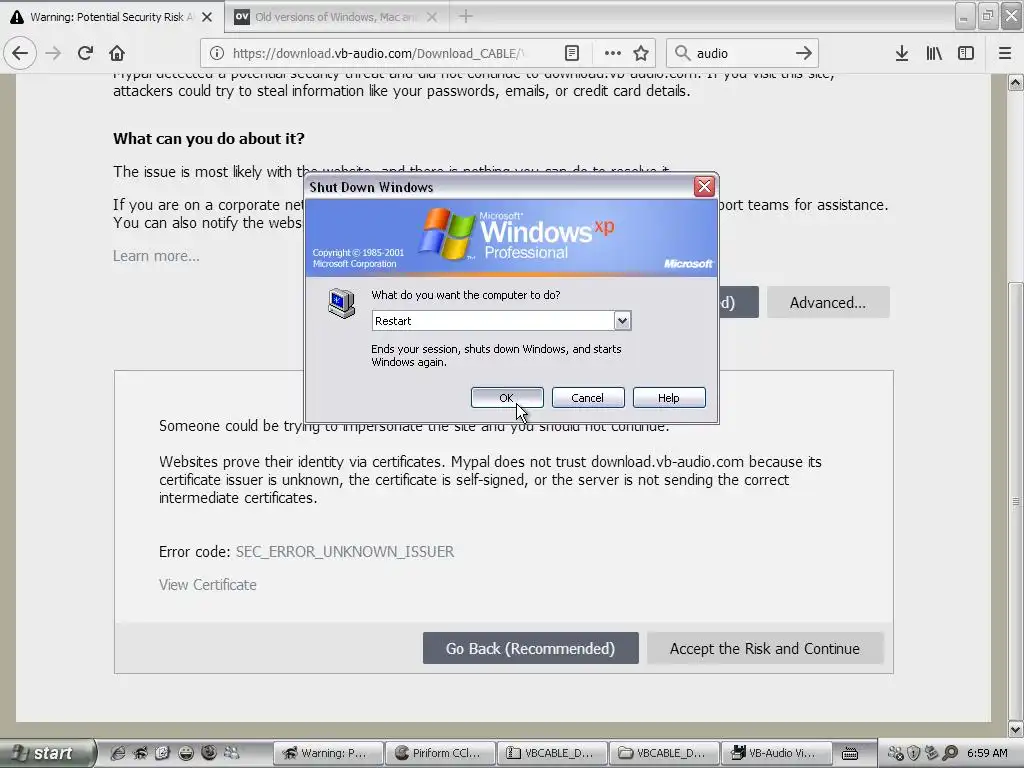This screenshot has height=768, width=1024.
Task: Click Accept the Risk and Continue
Action: [765, 648]
